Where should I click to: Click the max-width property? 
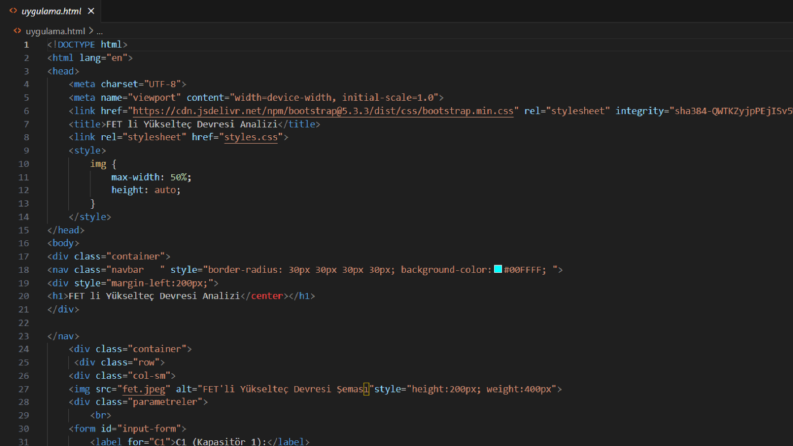pos(135,177)
